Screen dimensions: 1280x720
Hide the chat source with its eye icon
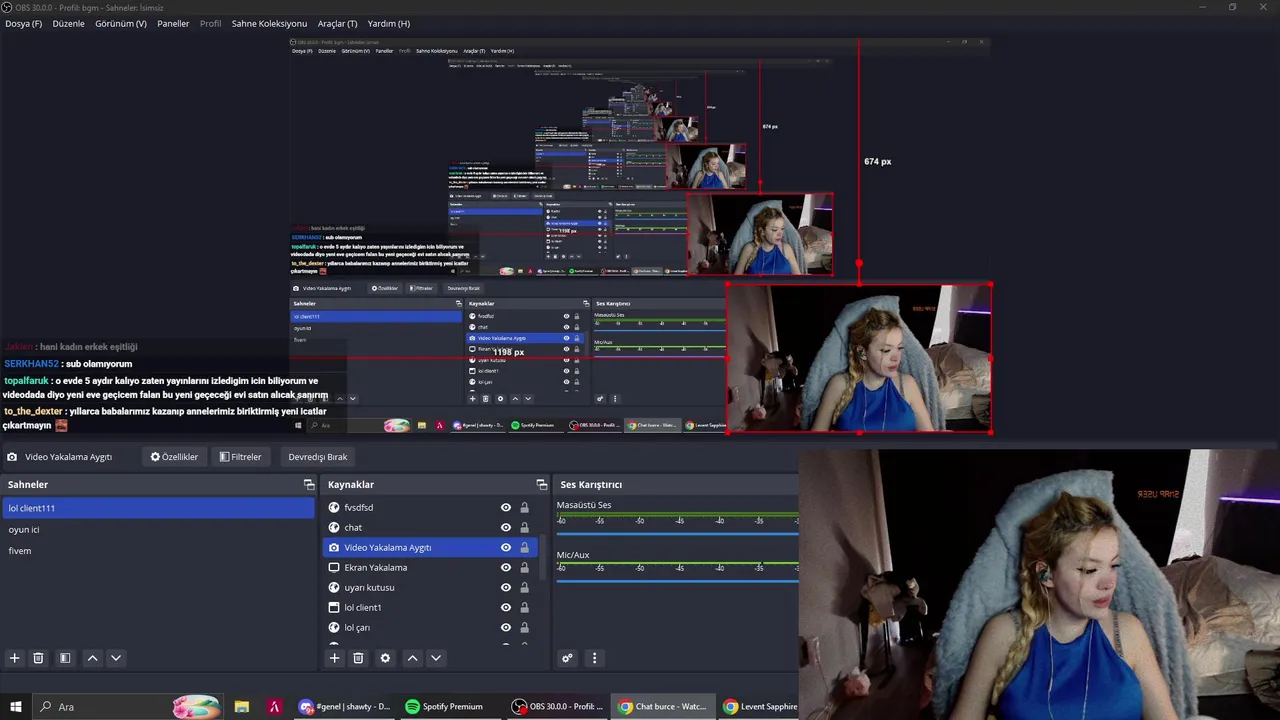tap(506, 528)
